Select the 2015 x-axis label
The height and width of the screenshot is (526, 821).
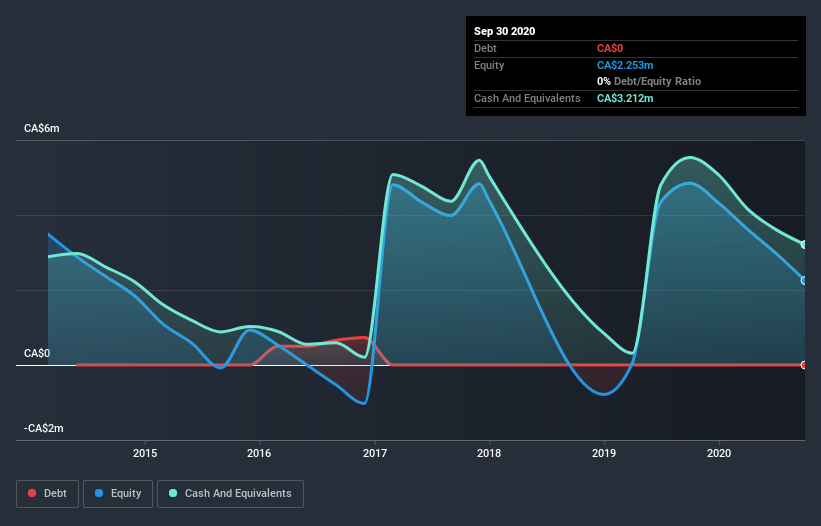click(x=145, y=453)
